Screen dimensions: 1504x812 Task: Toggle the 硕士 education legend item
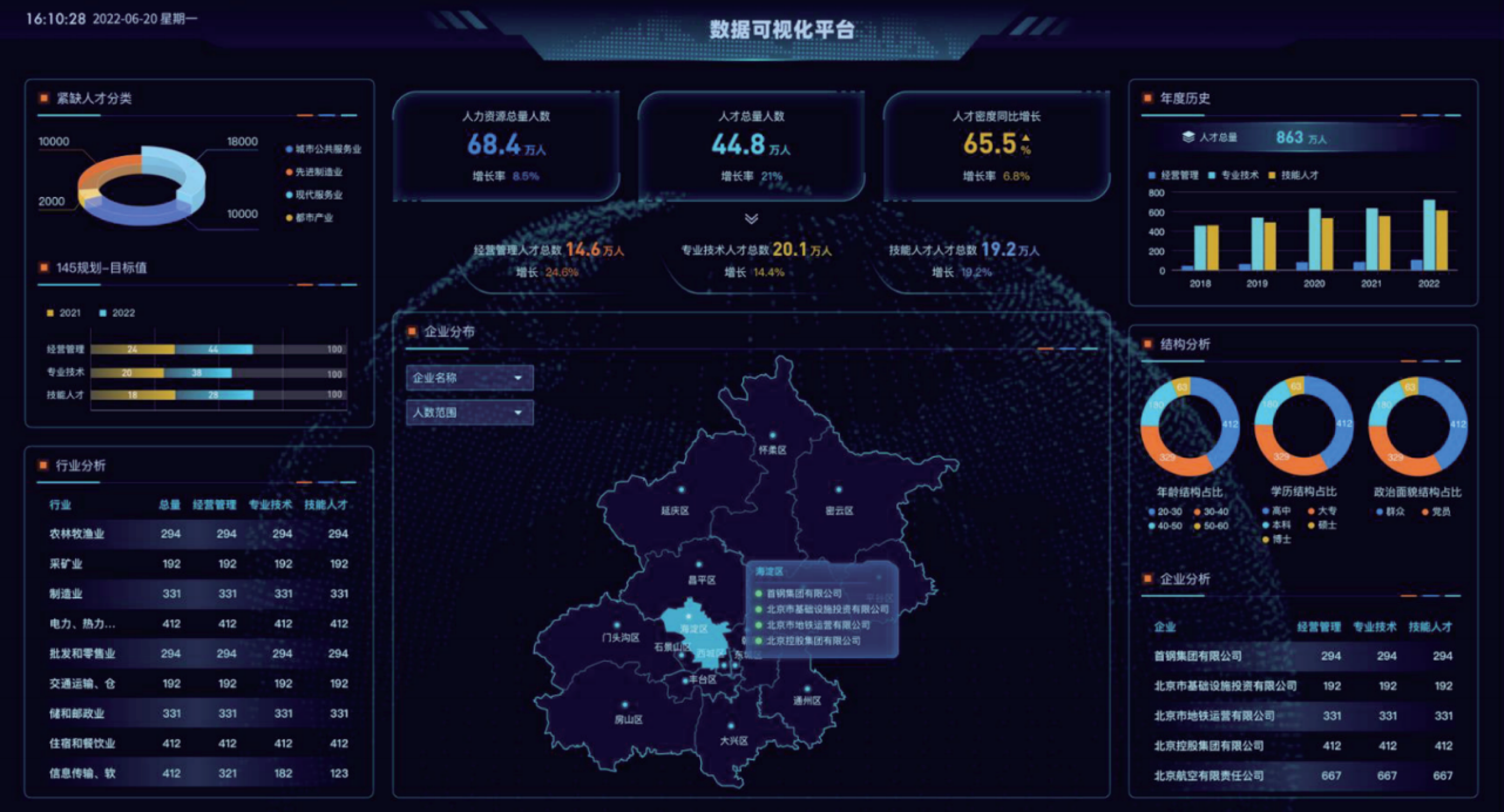coord(1322,525)
